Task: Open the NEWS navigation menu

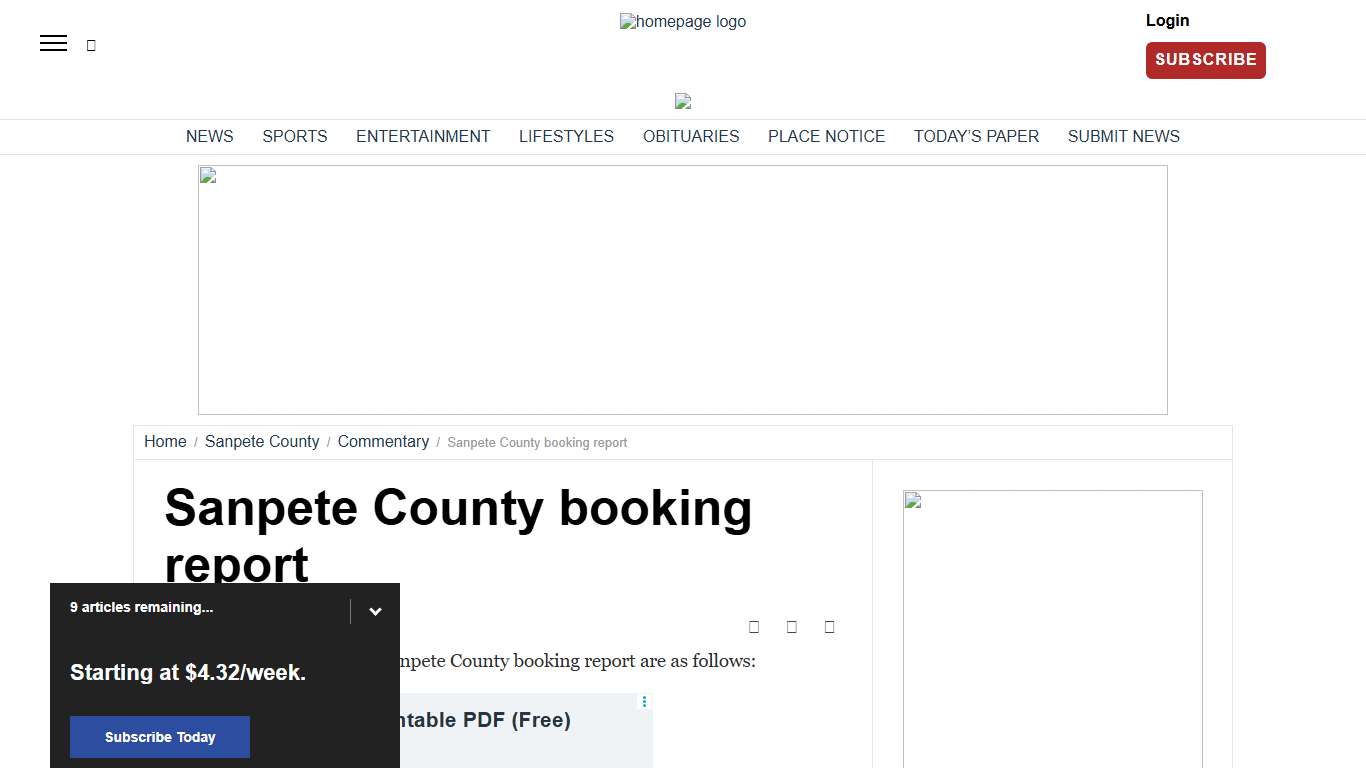Action: 209,136
